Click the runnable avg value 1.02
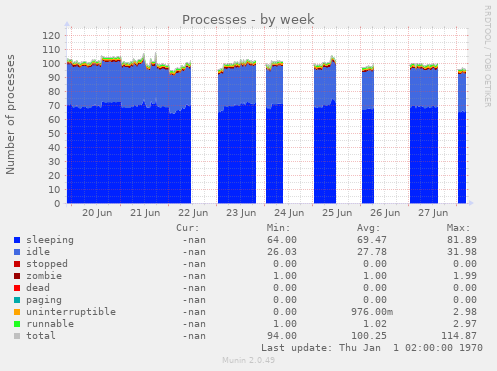The width and height of the screenshot is (497, 371). point(375,324)
